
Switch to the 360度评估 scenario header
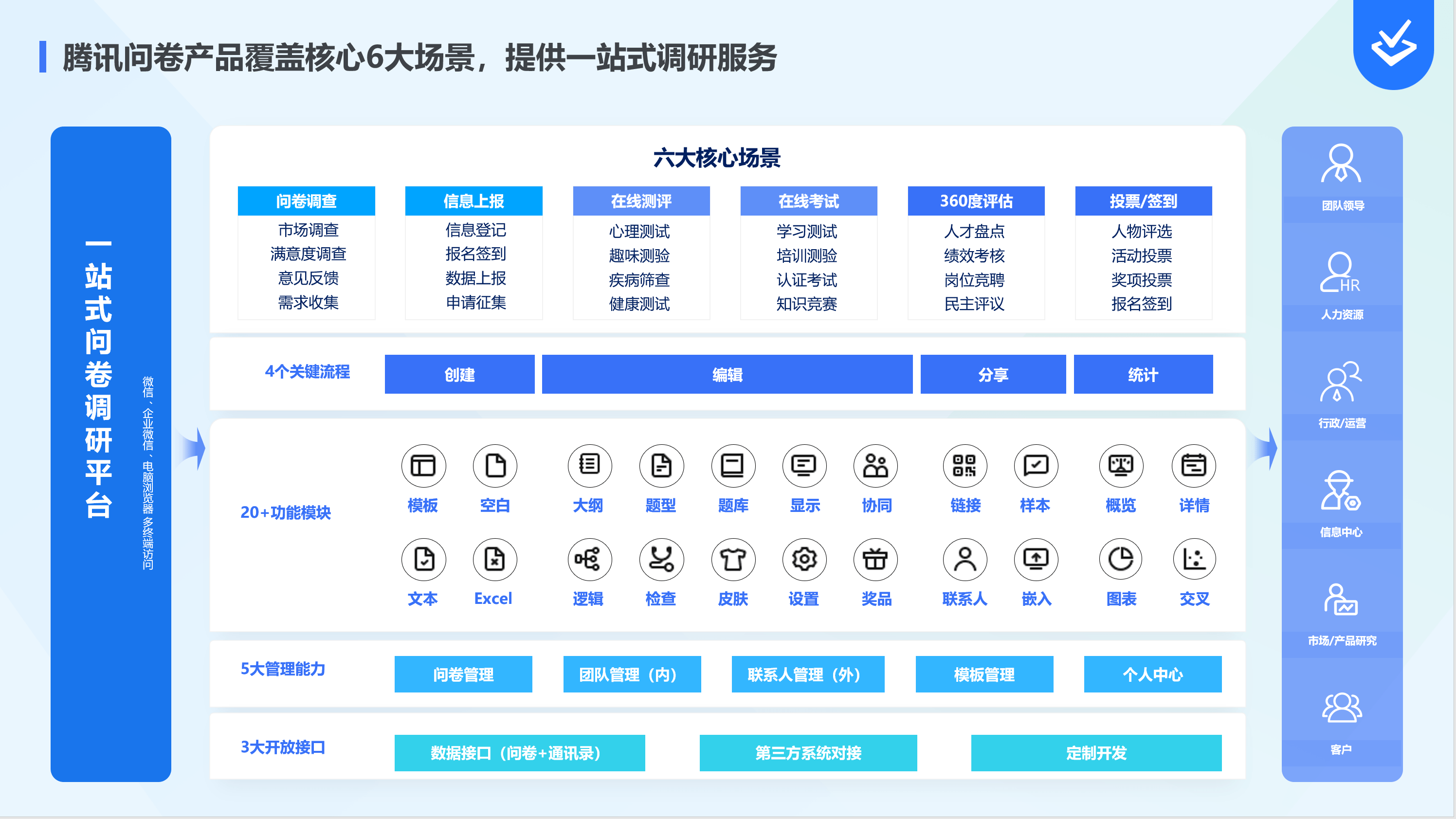tap(976, 201)
